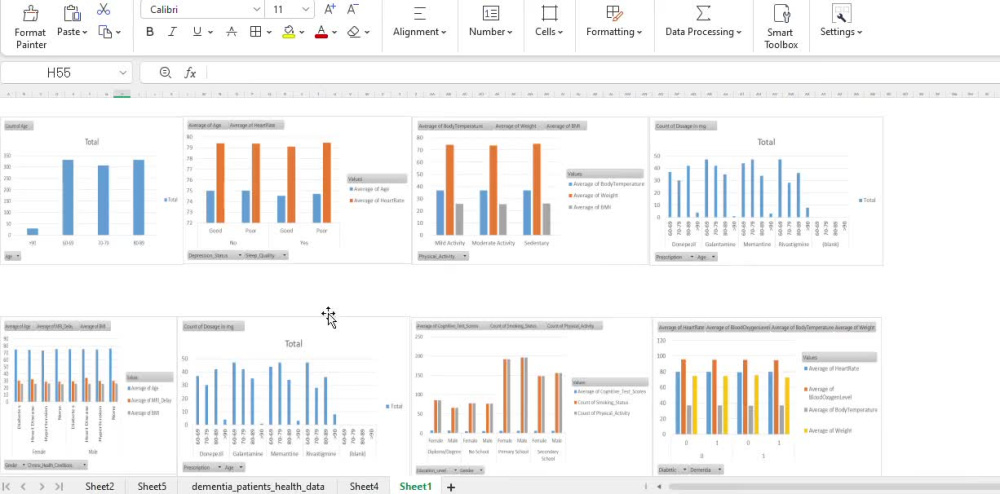The height and width of the screenshot is (494, 1000).
Task: Open Education_Level chart filter
Action: point(436,470)
